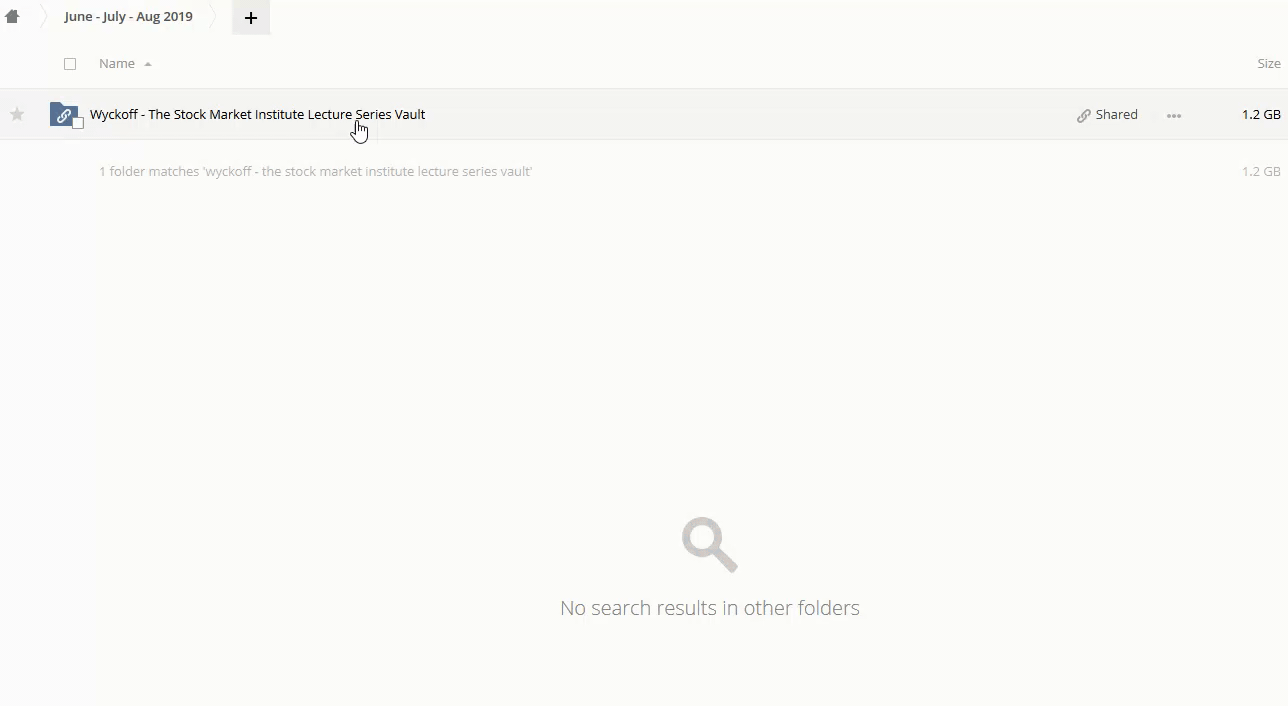
Task: Click the Wyckoff folder's 1.2 GB size
Action: coord(1260,115)
